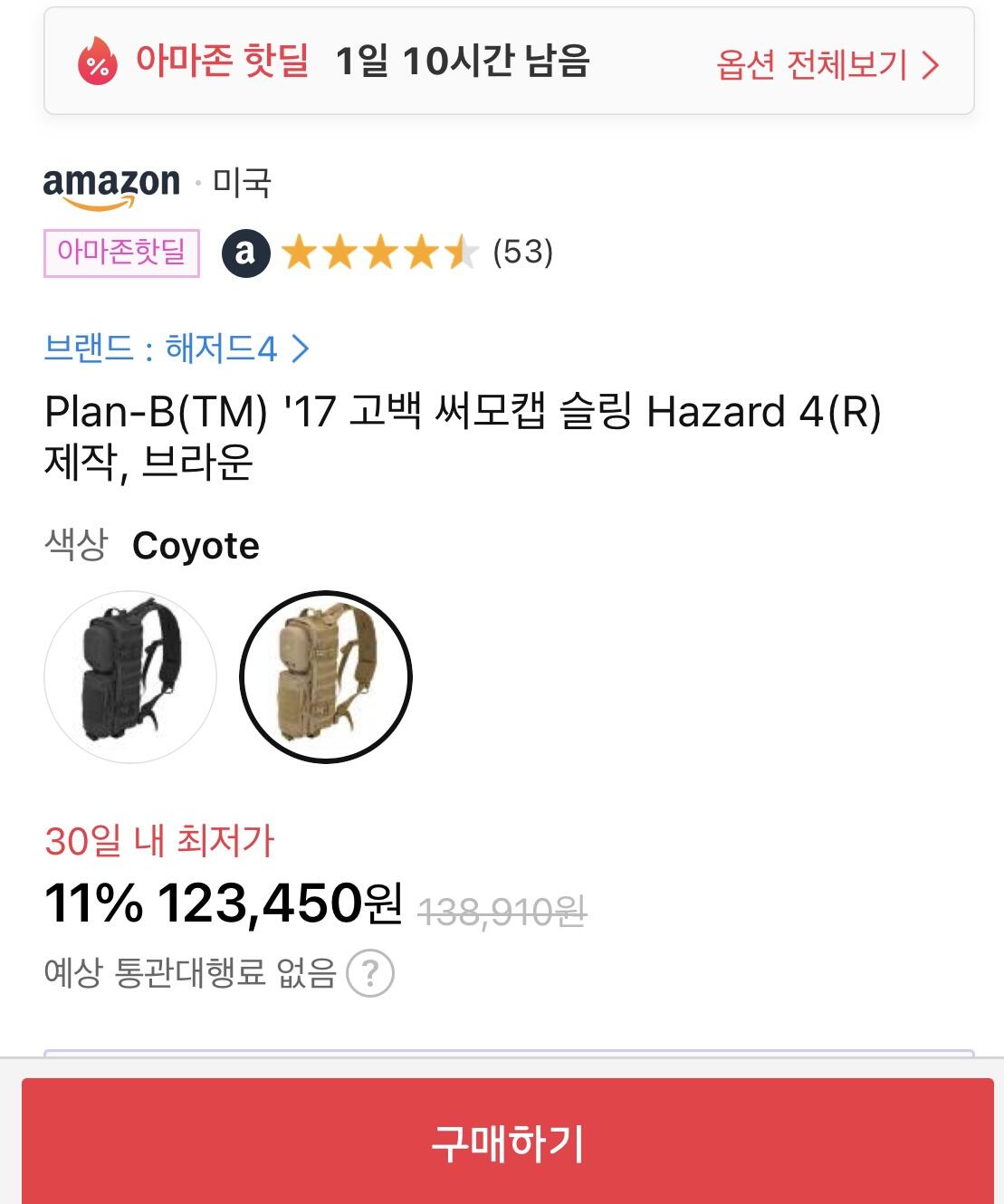This screenshot has height=1204, width=1004.
Task: Tap the crossed-out 138,910원 original price
Action: point(502,912)
